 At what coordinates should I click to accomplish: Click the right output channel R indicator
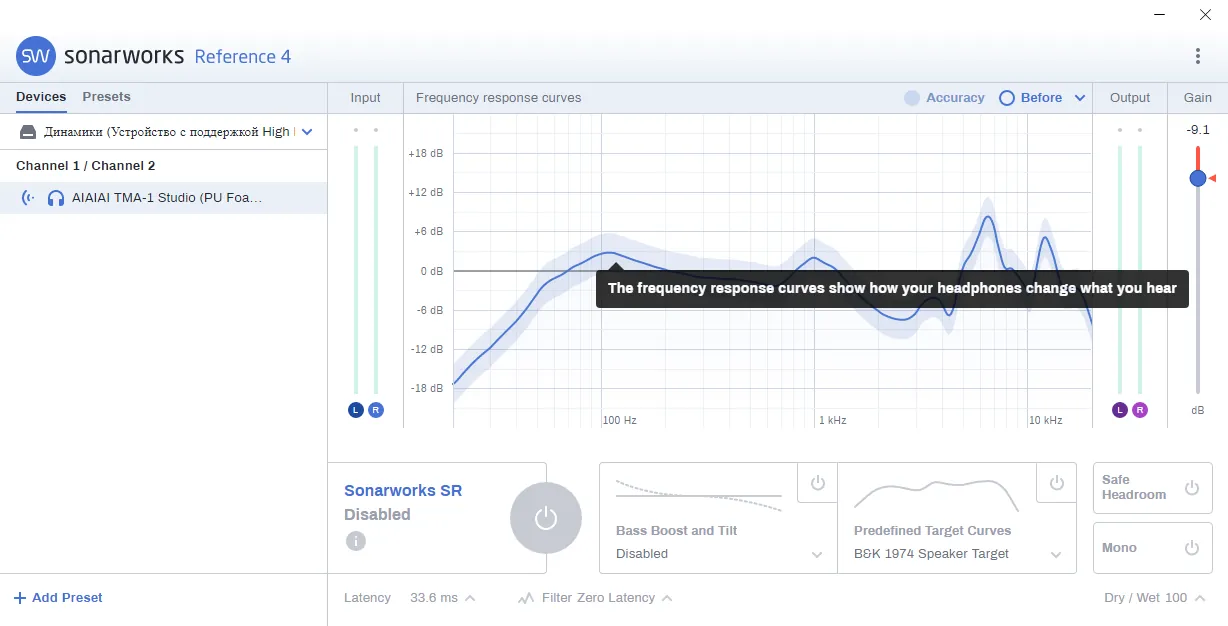(x=1140, y=410)
